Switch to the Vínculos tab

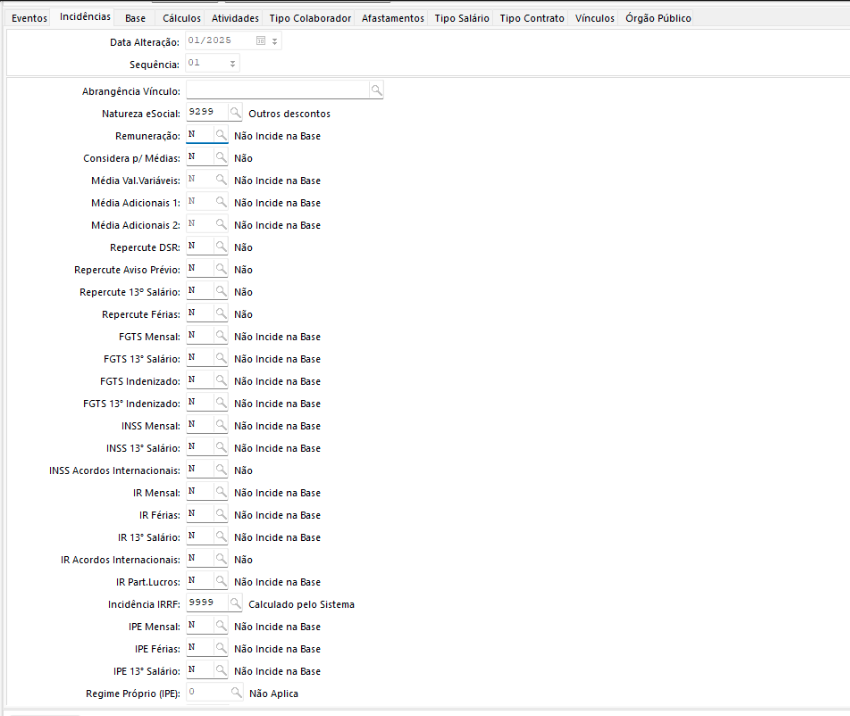pyautogui.click(x=595, y=18)
